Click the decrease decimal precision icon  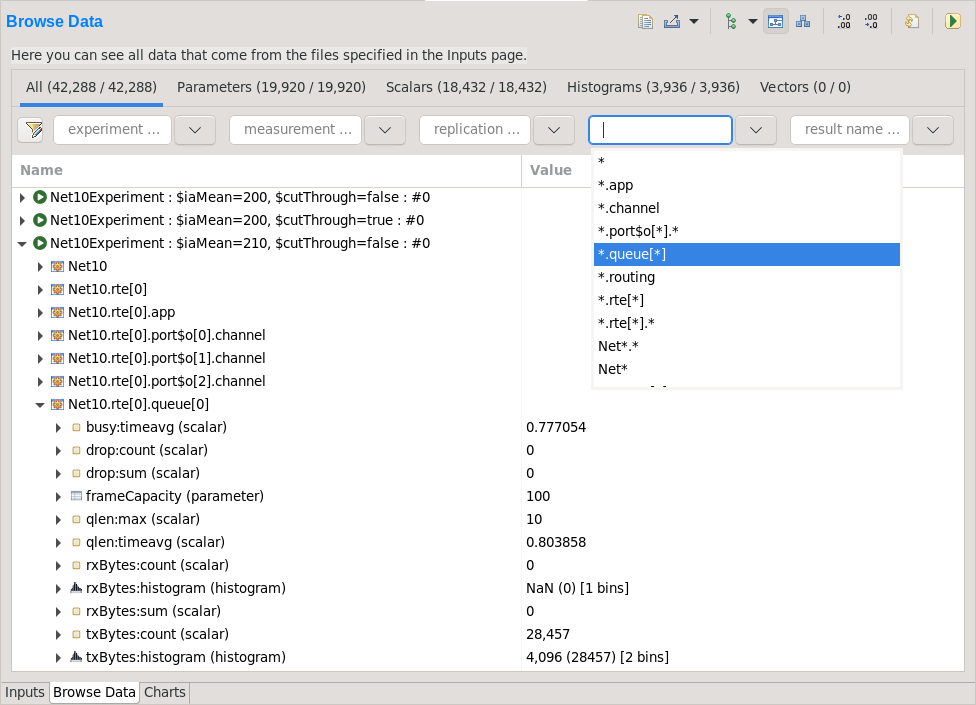(x=871, y=22)
